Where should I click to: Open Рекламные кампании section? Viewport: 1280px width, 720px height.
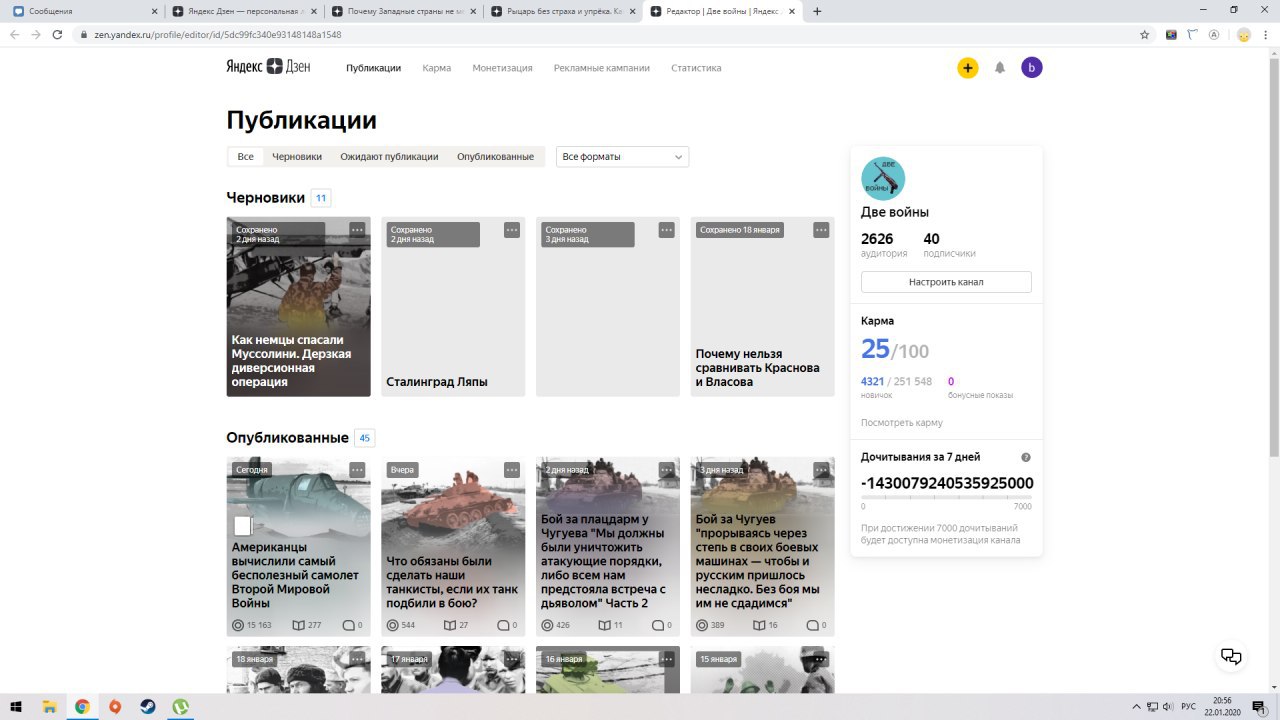602,68
